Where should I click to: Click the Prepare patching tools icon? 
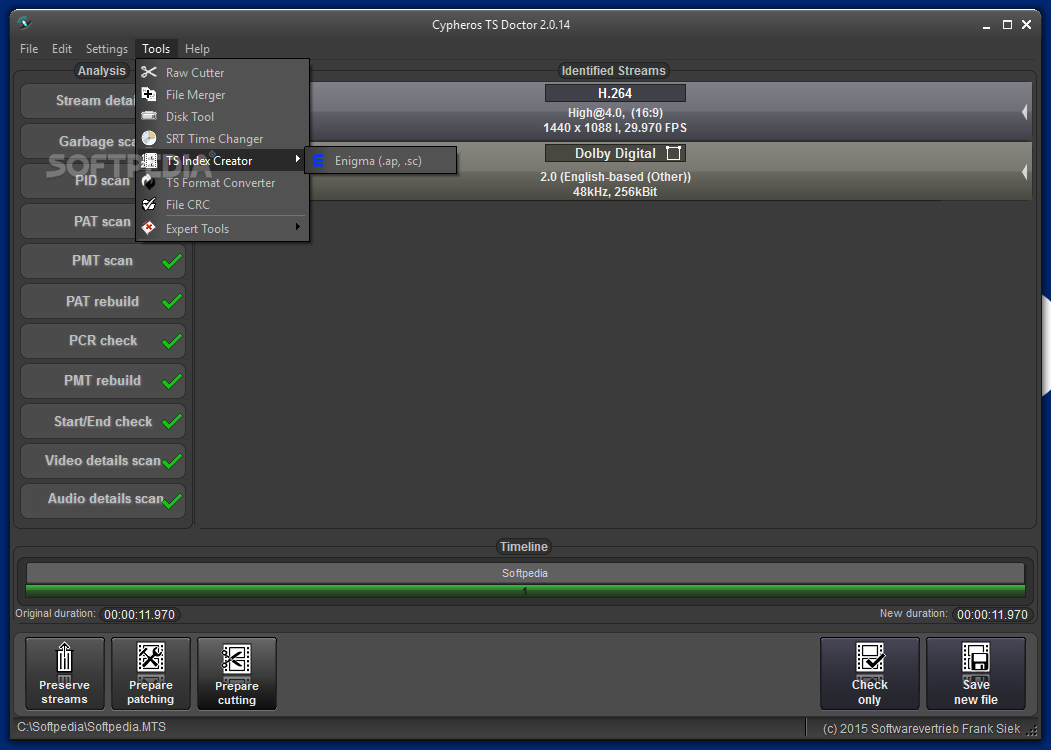(x=151, y=658)
